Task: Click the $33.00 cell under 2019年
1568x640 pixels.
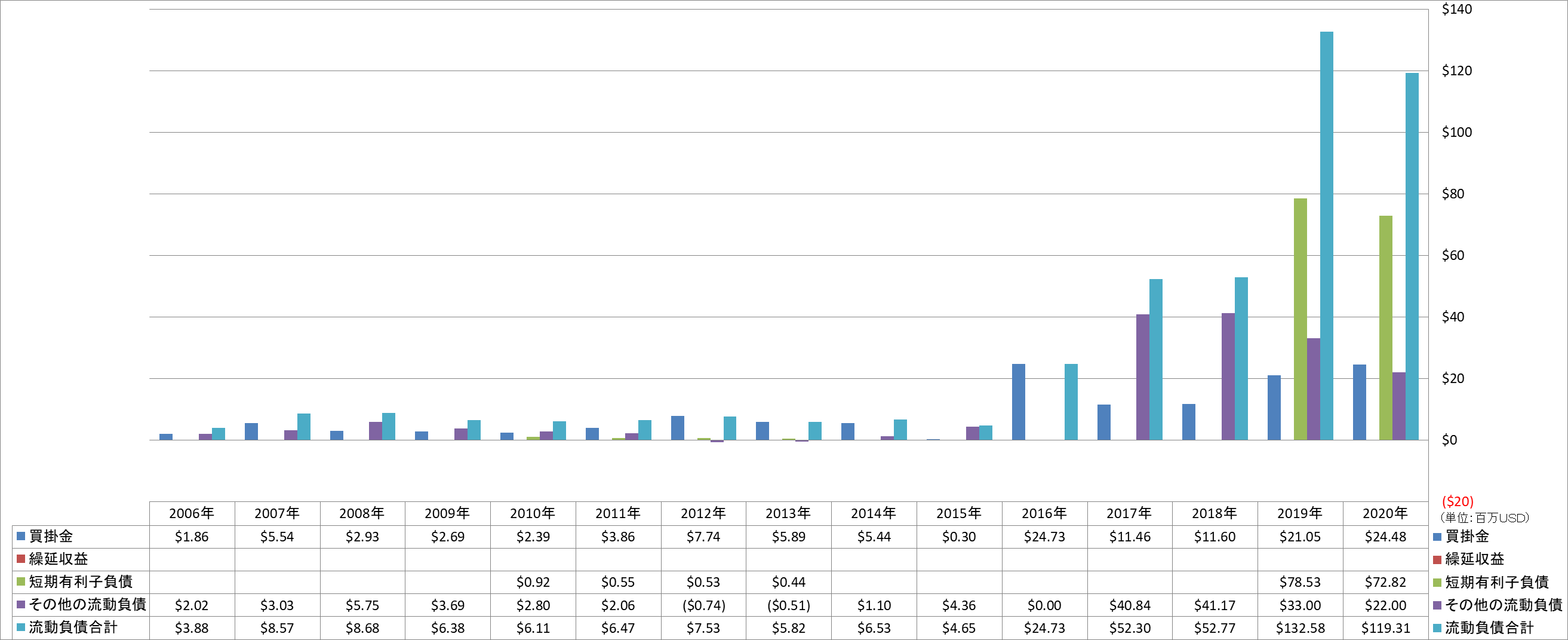Action: coord(1299,605)
